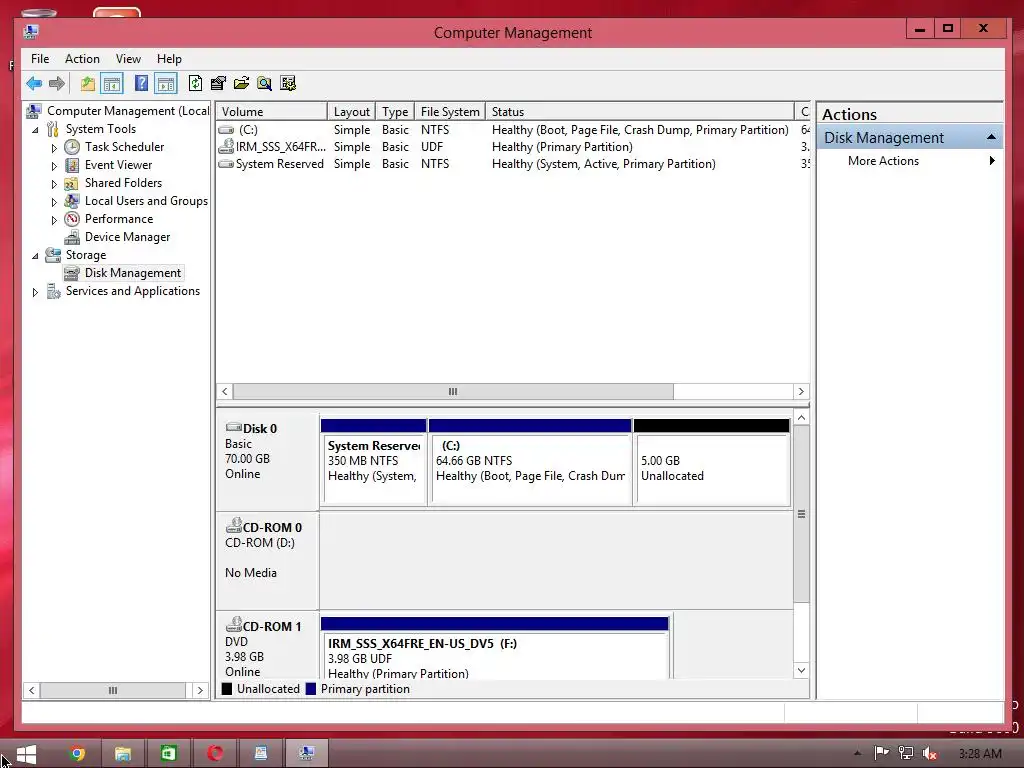Click the console tree scroll right arrow
Screen dimensions: 1024x768
(200, 690)
